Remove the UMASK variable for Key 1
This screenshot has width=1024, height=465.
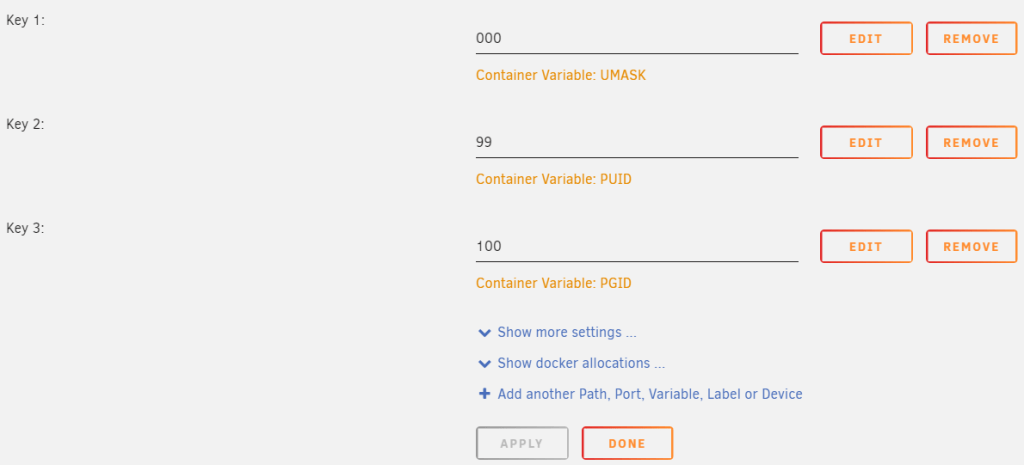(x=971, y=39)
